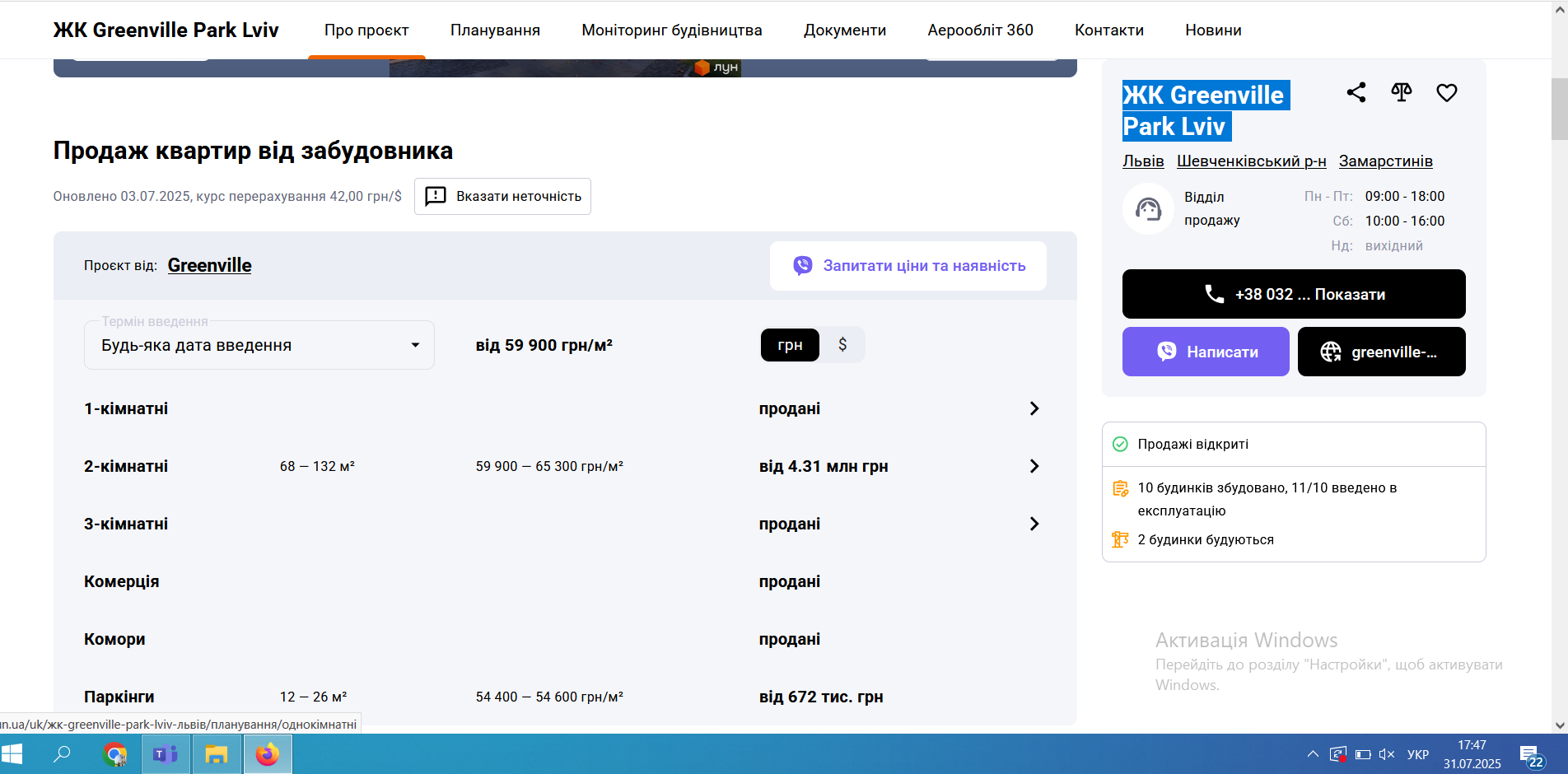Open File Explorer from taskbar
This screenshot has height=774, width=1568.
pyautogui.click(x=217, y=754)
